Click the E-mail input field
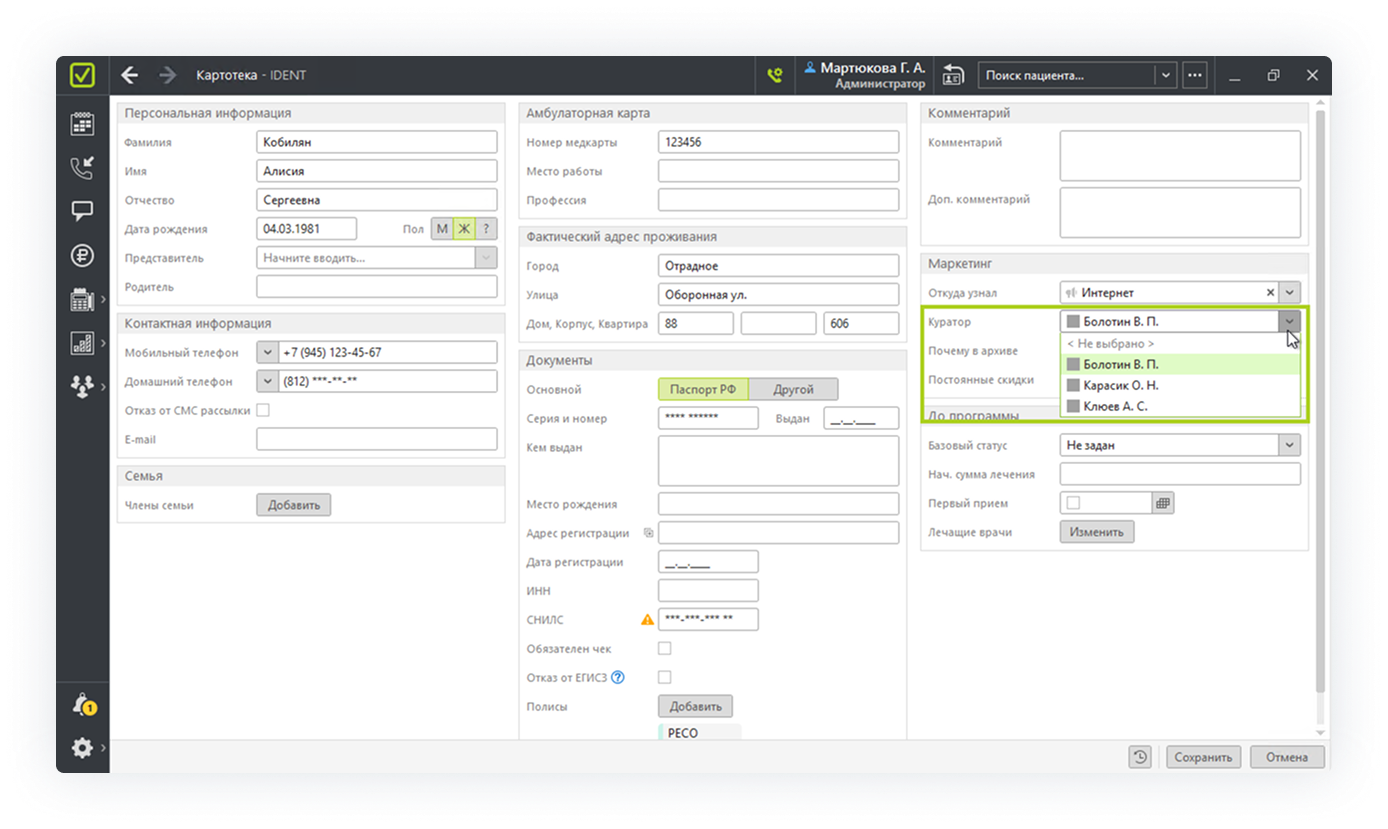Image resolution: width=1388 pixels, height=829 pixels. (x=377, y=439)
